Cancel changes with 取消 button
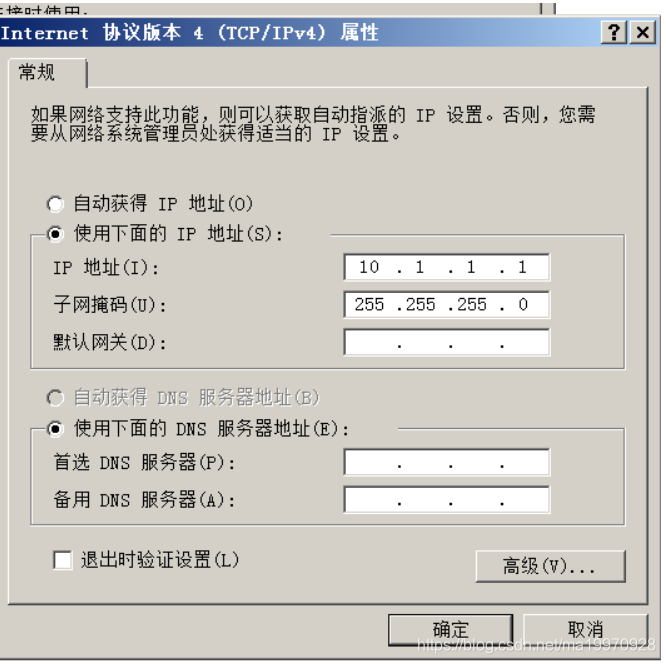This screenshot has width=666, height=664. click(x=585, y=630)
